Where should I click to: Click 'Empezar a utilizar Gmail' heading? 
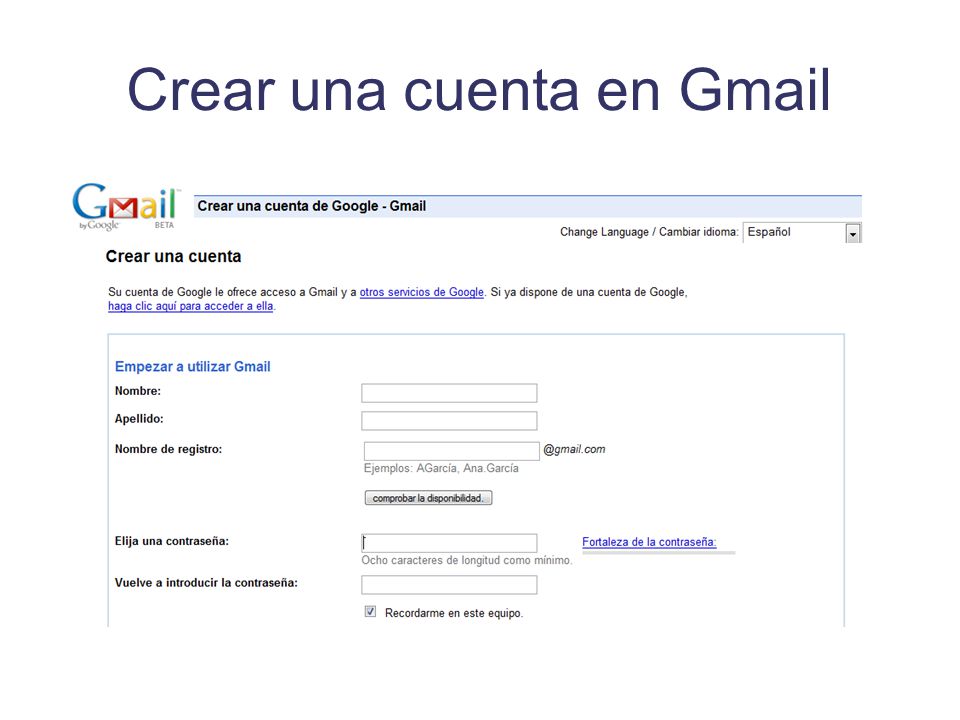[193, 367]
